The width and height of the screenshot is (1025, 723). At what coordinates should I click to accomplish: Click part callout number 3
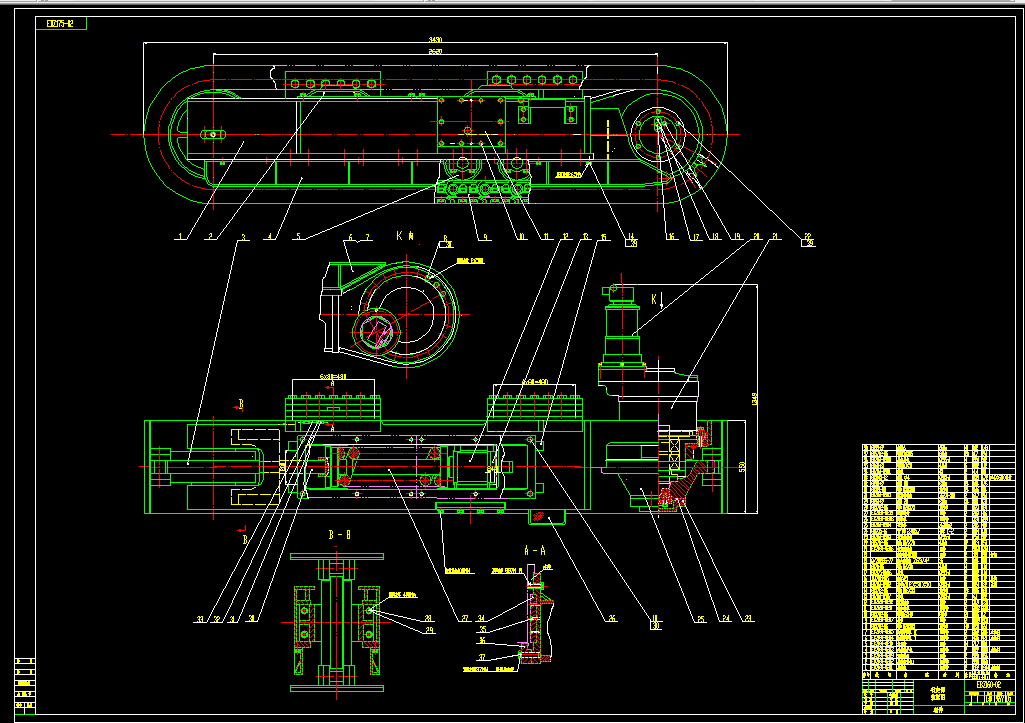pos(244,237)
